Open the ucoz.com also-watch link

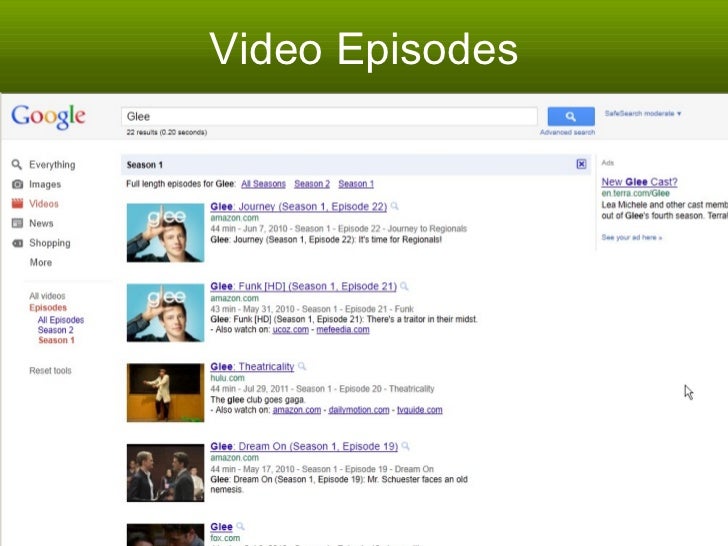[291, 330]
